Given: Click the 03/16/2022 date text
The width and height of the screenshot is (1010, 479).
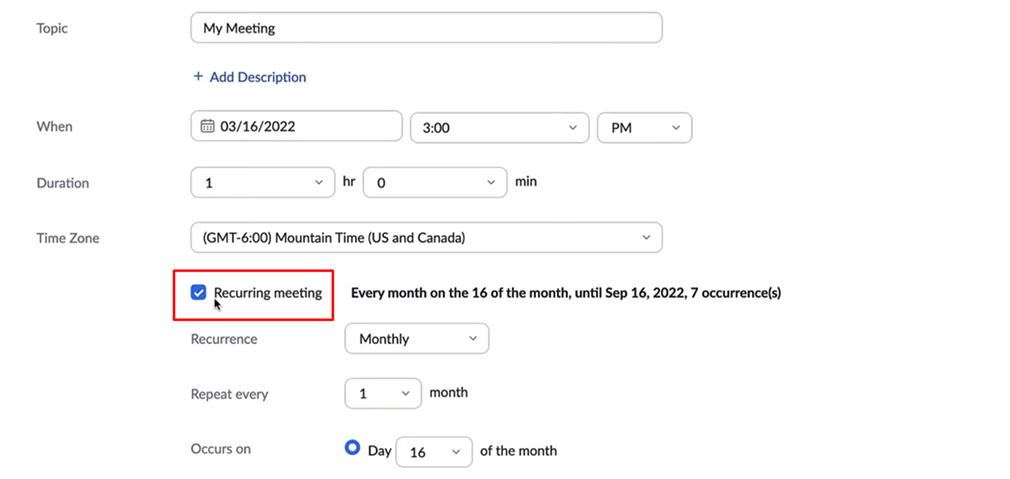Looking at the screenshot, I should pyautogui.click(x=258, y=127).
